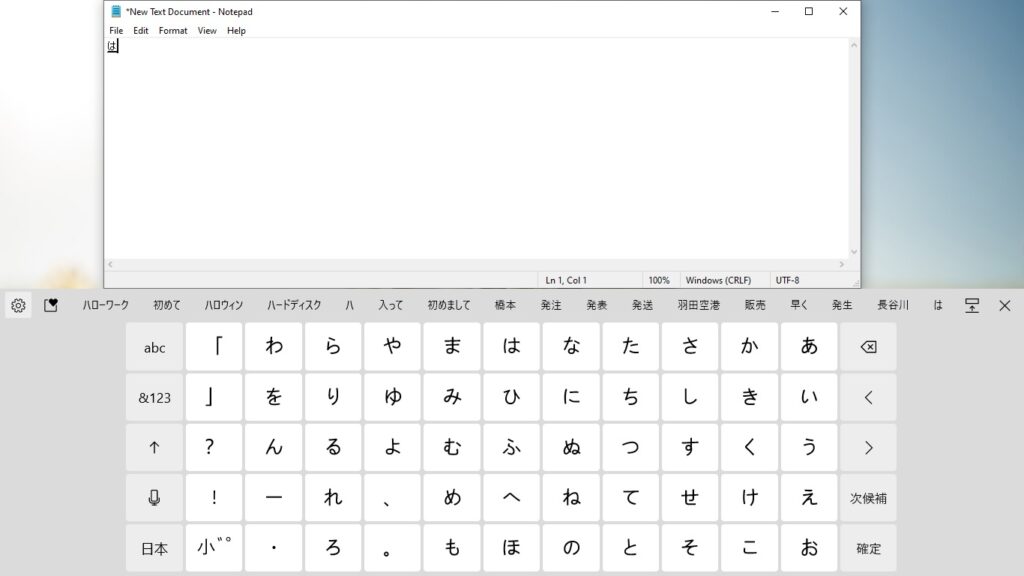1024x576 pixels.
Task: Open 日本 language switcher key
Action: [x=154, y=549]
